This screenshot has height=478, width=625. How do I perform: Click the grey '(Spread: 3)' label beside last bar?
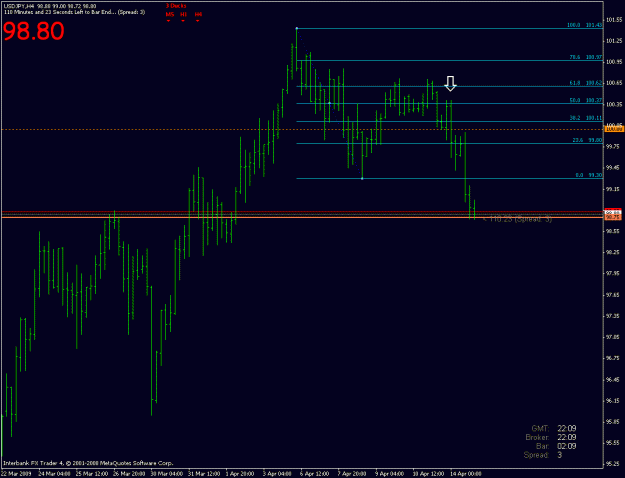tap(533, 219)
